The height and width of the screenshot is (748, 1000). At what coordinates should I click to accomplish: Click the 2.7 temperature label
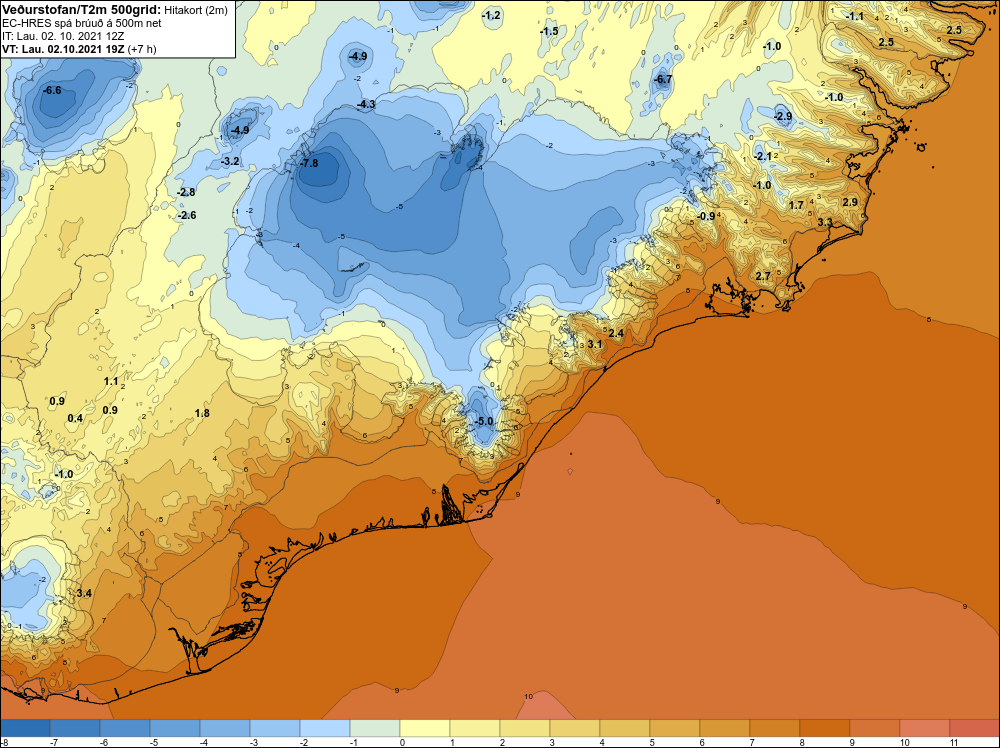tap(763, 276)
